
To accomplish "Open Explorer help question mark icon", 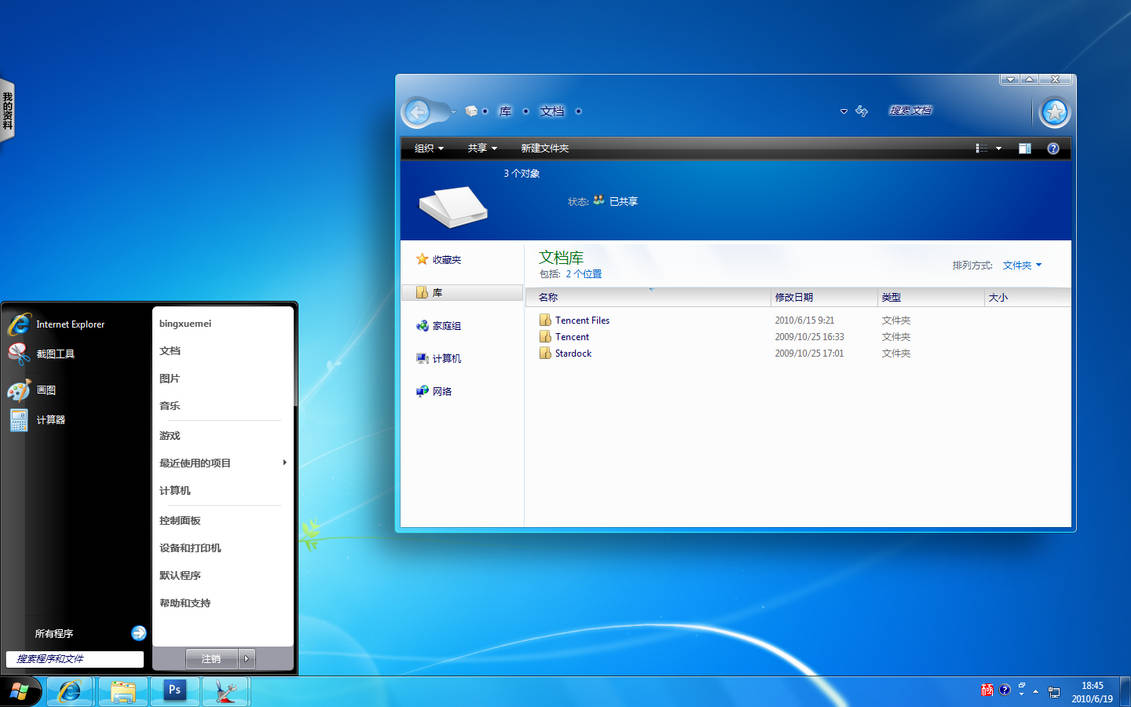I will point(1053,149).
